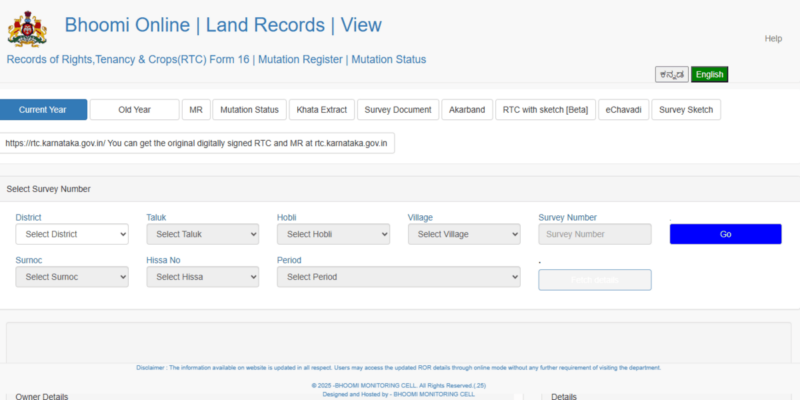Open the Select Taluk dropdown

coord(203,234)
